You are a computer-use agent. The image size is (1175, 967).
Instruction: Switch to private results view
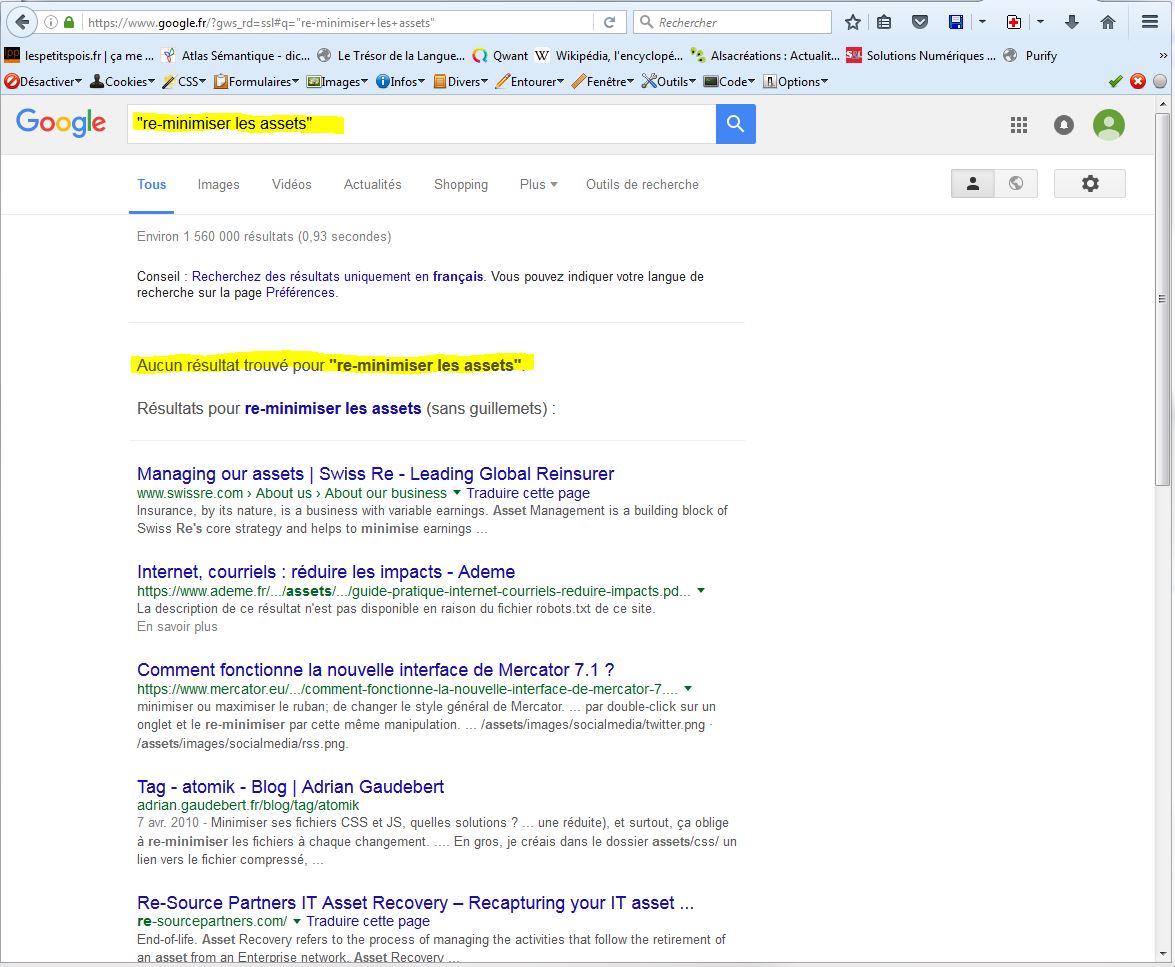[972, 184]
